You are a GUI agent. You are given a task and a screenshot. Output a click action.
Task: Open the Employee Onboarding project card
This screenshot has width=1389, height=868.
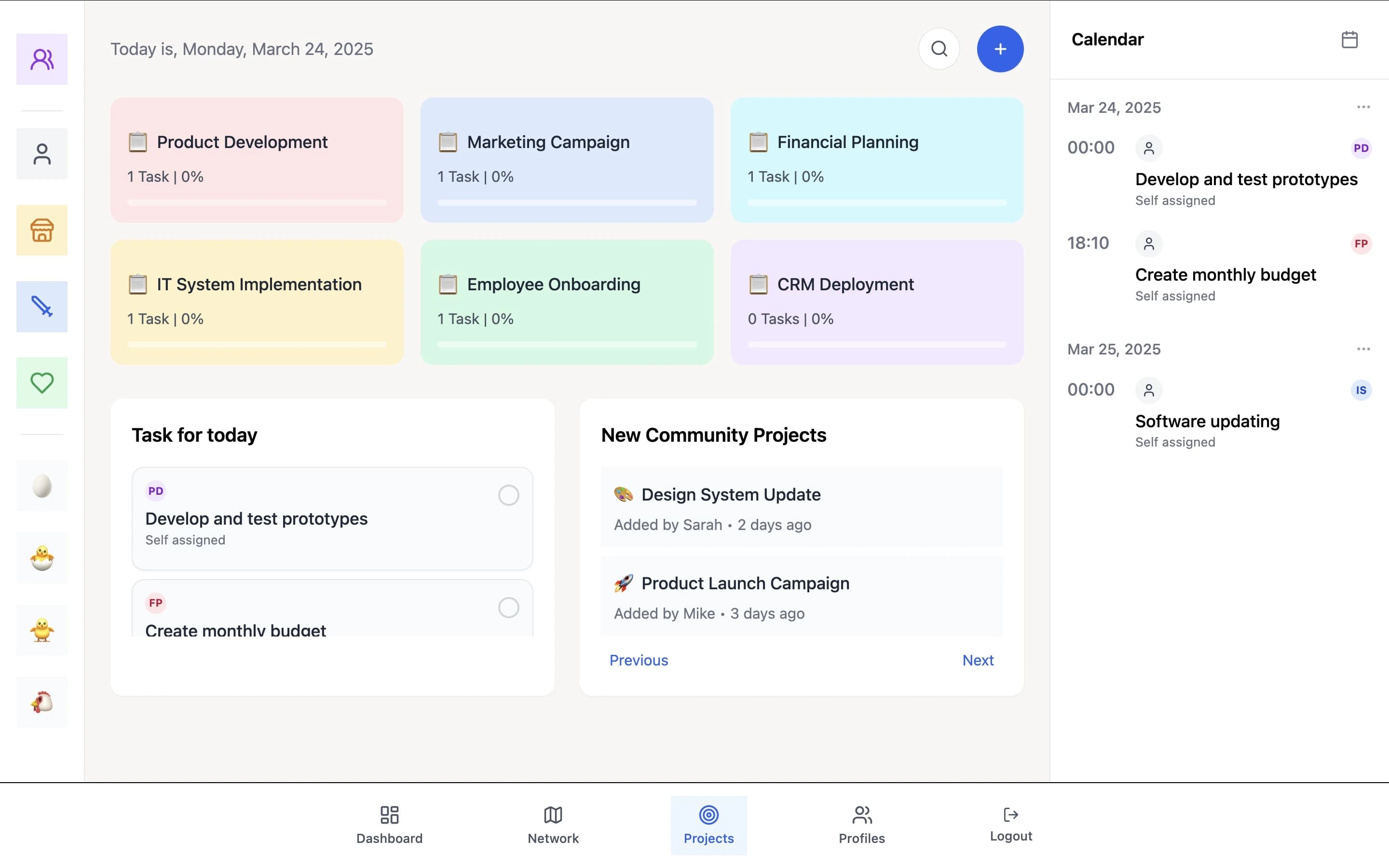pos(567,302)
